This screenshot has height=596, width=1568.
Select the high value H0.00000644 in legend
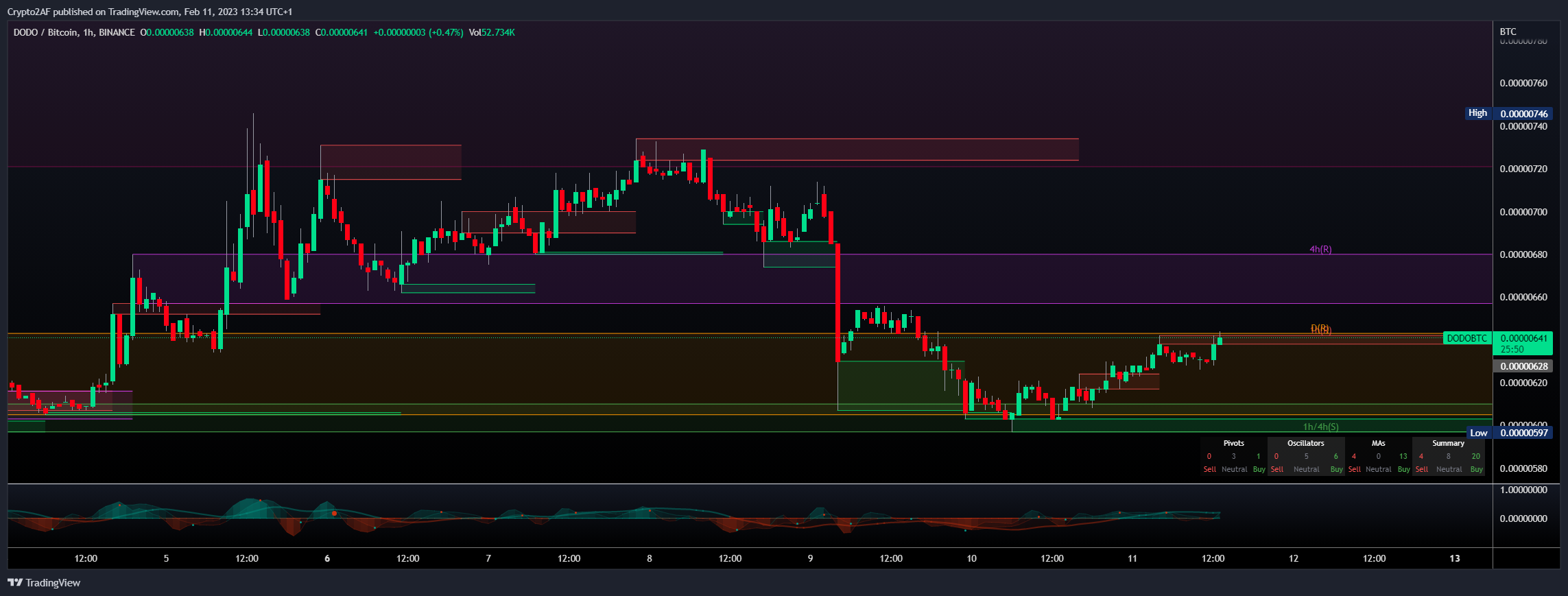click(x=226, y=32)
